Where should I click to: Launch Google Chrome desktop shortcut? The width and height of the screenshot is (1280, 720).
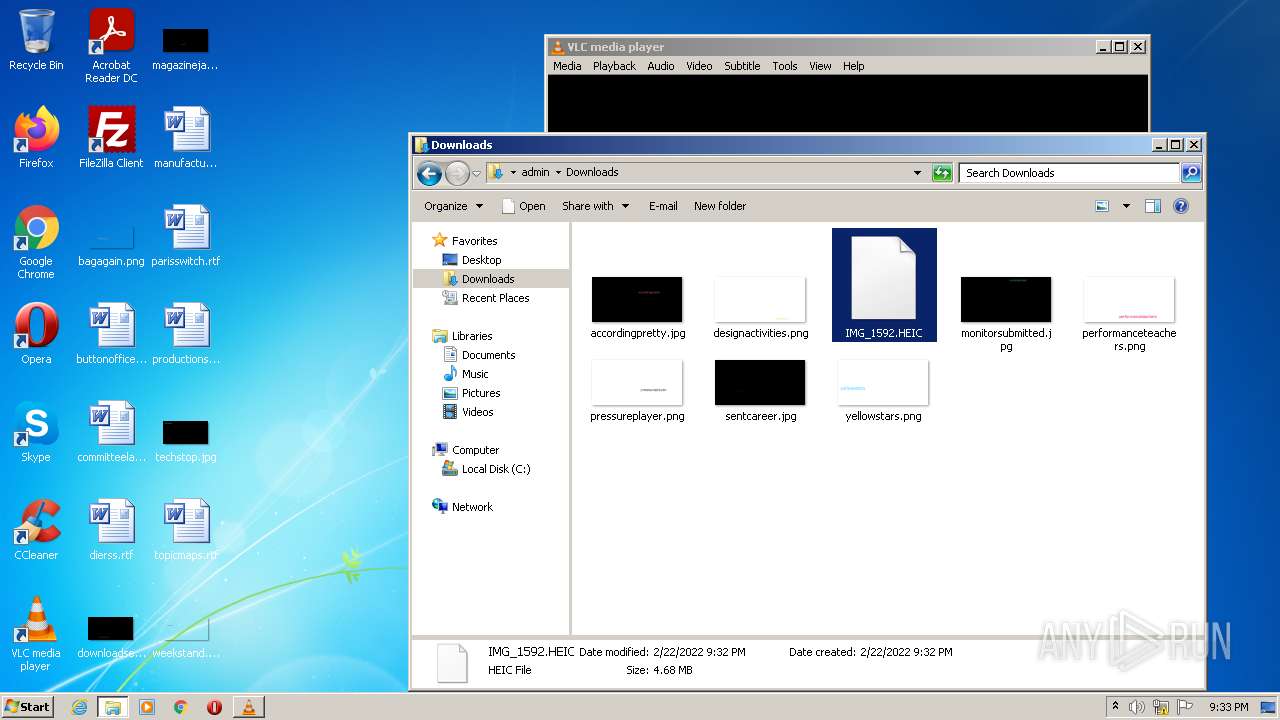pos(36,242)
